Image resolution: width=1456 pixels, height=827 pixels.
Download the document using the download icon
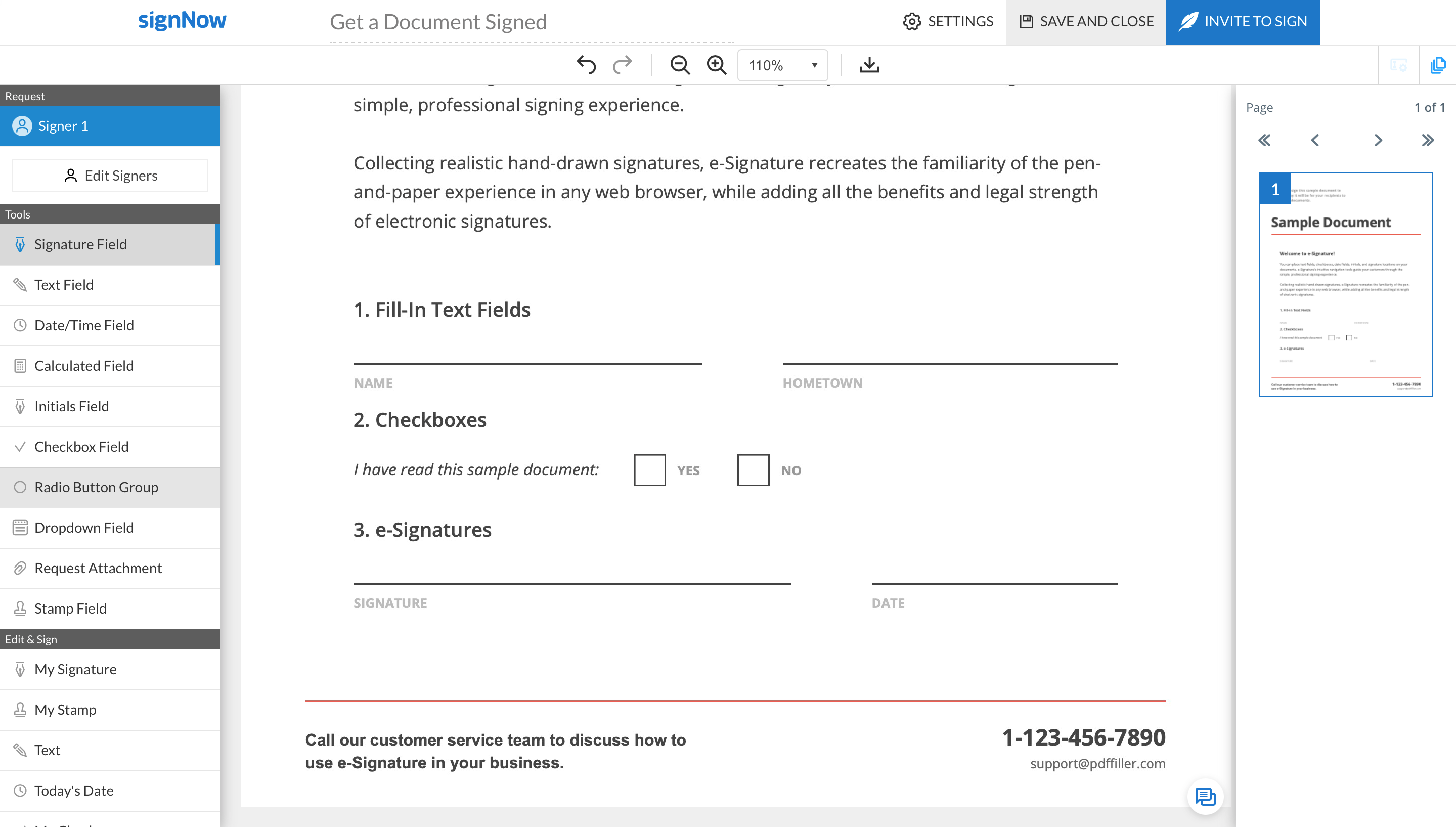869,65
